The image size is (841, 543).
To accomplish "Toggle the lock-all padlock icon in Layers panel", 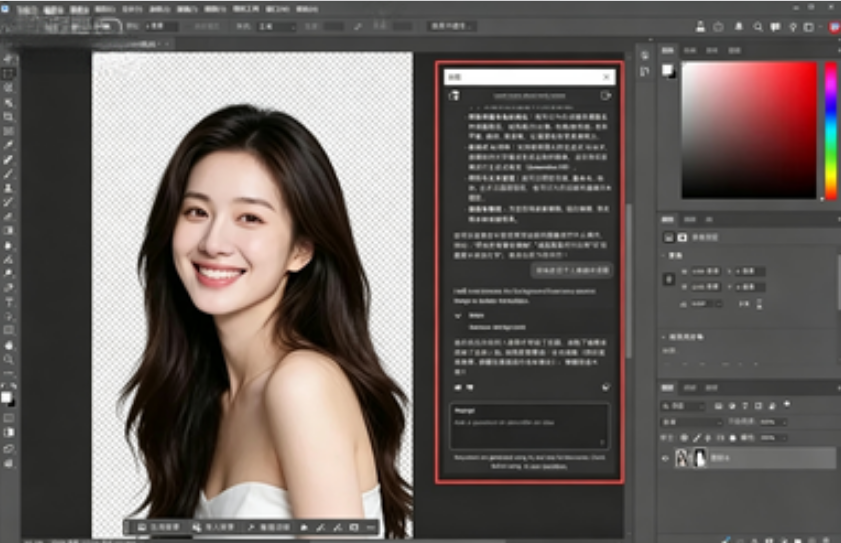I will [733, 438].
